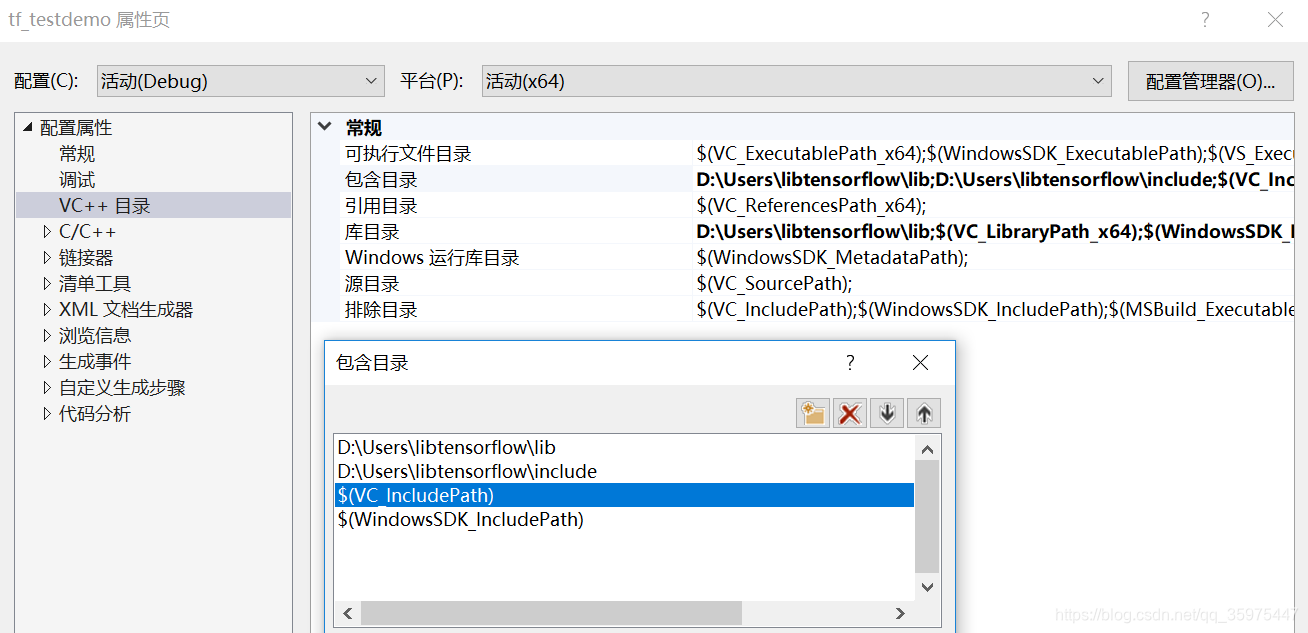Viewport: 1308px width, 633px height.
Task: Click the help question mark in 包含目录 dialog
Action: pyautogui.click(x=849, y=363)
